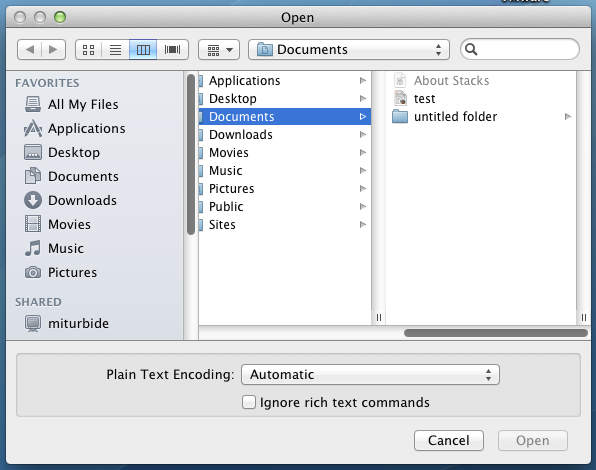Image resolution: width=596 pixels, height=470 pixels.
Task: Select the column view button
Action: coord(143,50)
